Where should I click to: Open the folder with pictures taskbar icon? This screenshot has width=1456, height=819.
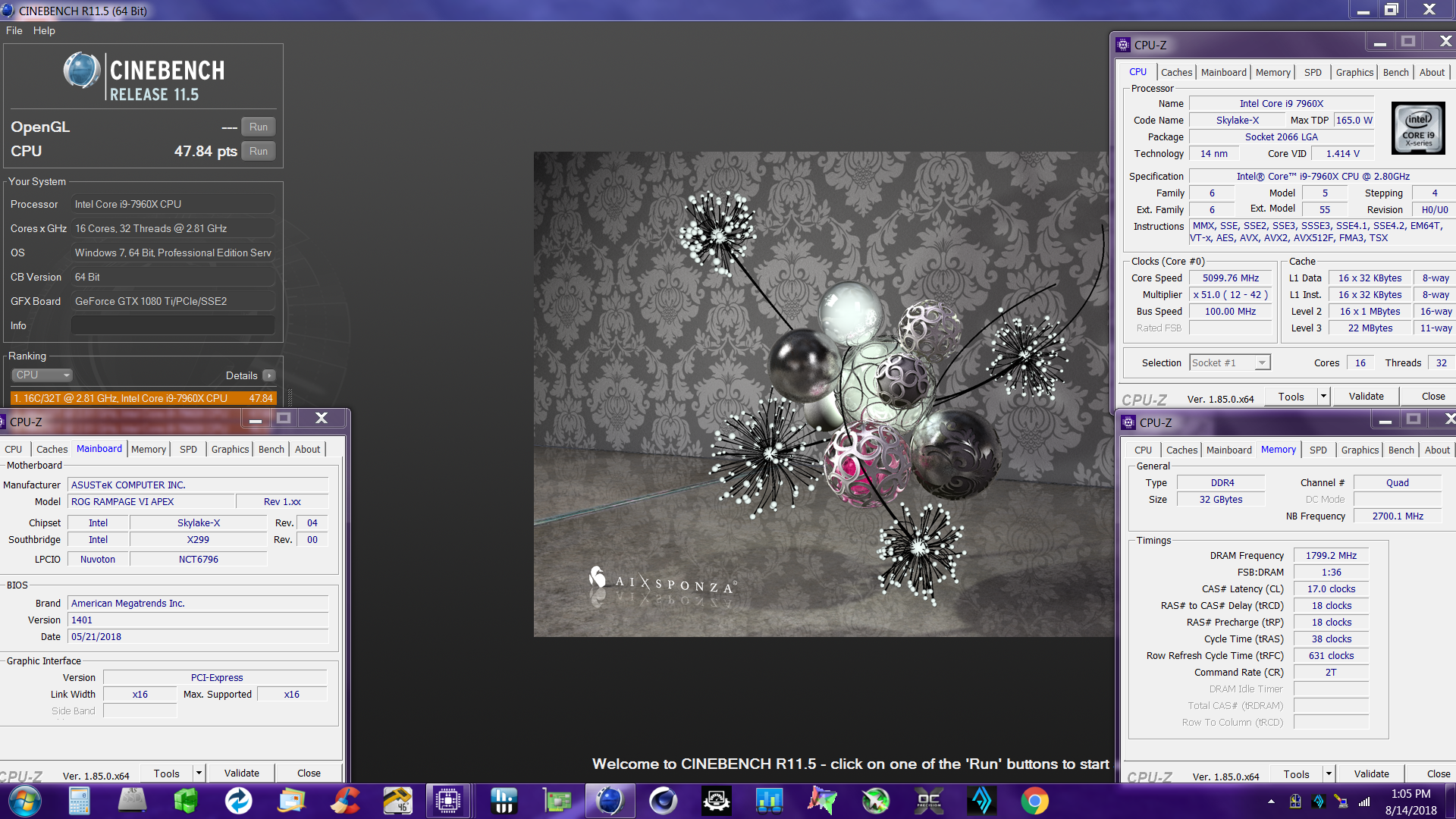[292, 801]
